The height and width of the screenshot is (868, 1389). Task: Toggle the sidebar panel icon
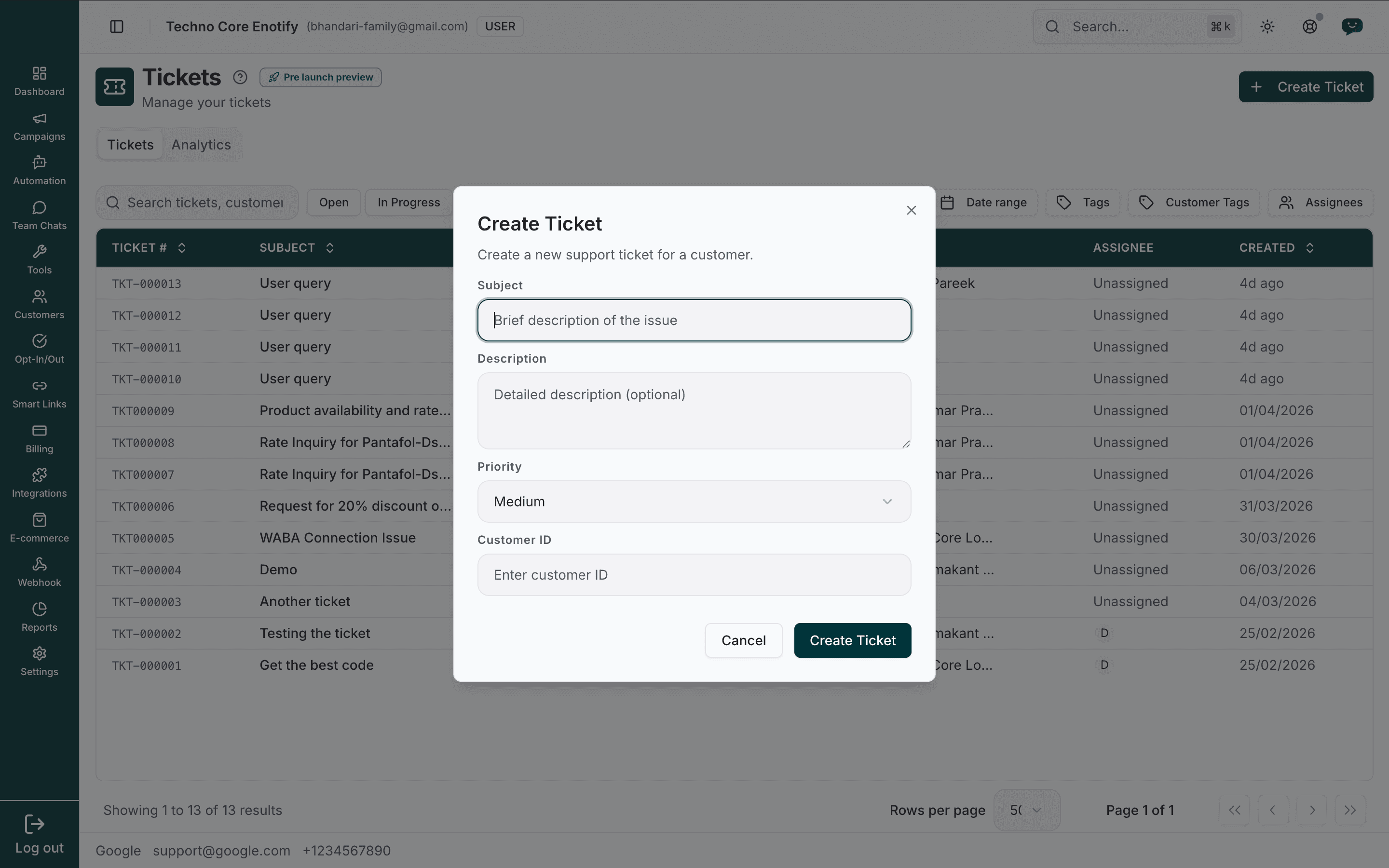click(x=117, y=27)
